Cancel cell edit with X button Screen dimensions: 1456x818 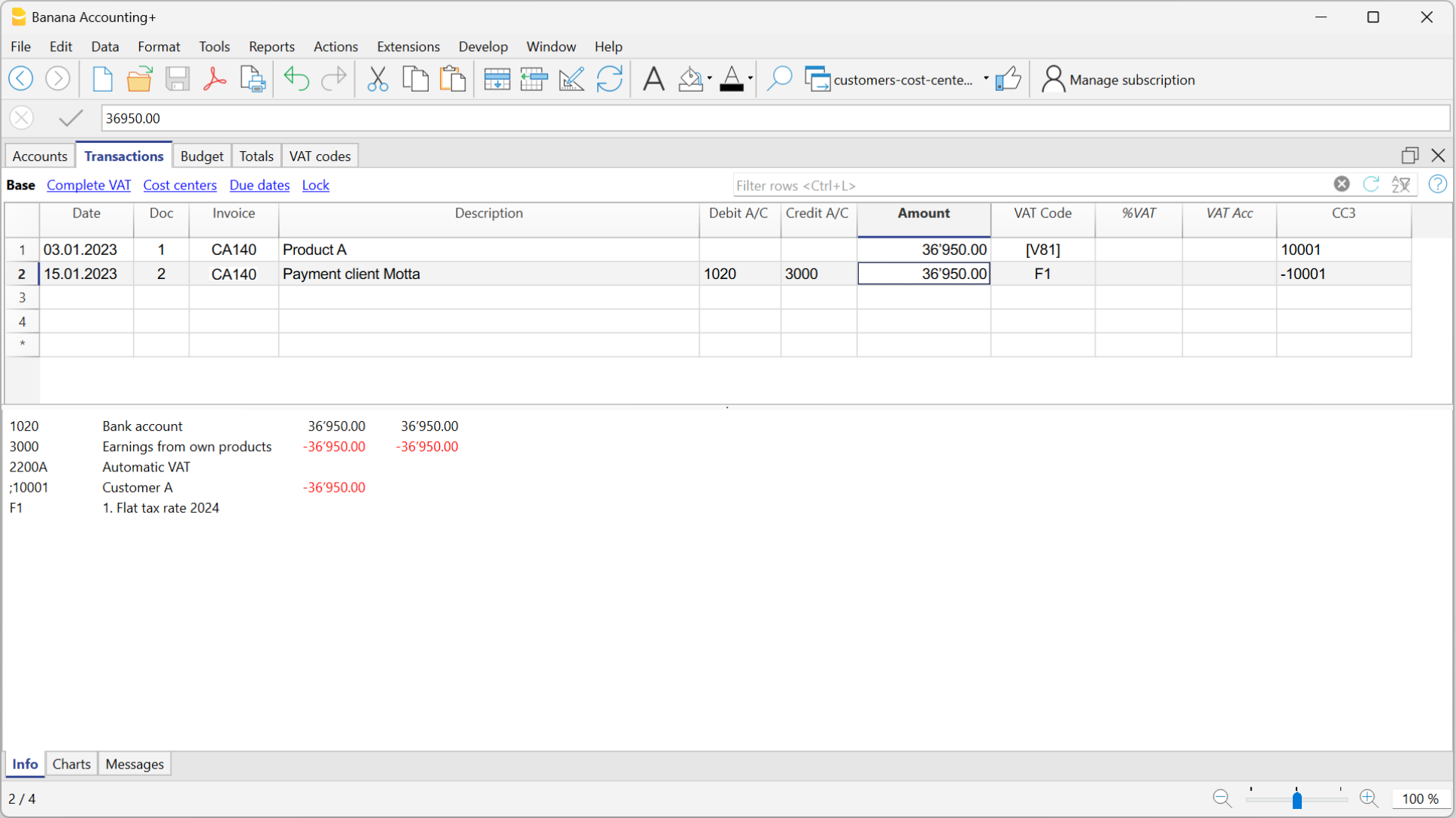pos(22,118)
